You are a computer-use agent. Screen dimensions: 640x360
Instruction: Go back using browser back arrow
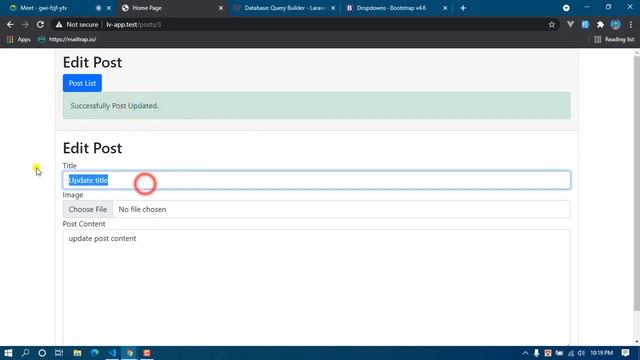(x=10, y=24)
